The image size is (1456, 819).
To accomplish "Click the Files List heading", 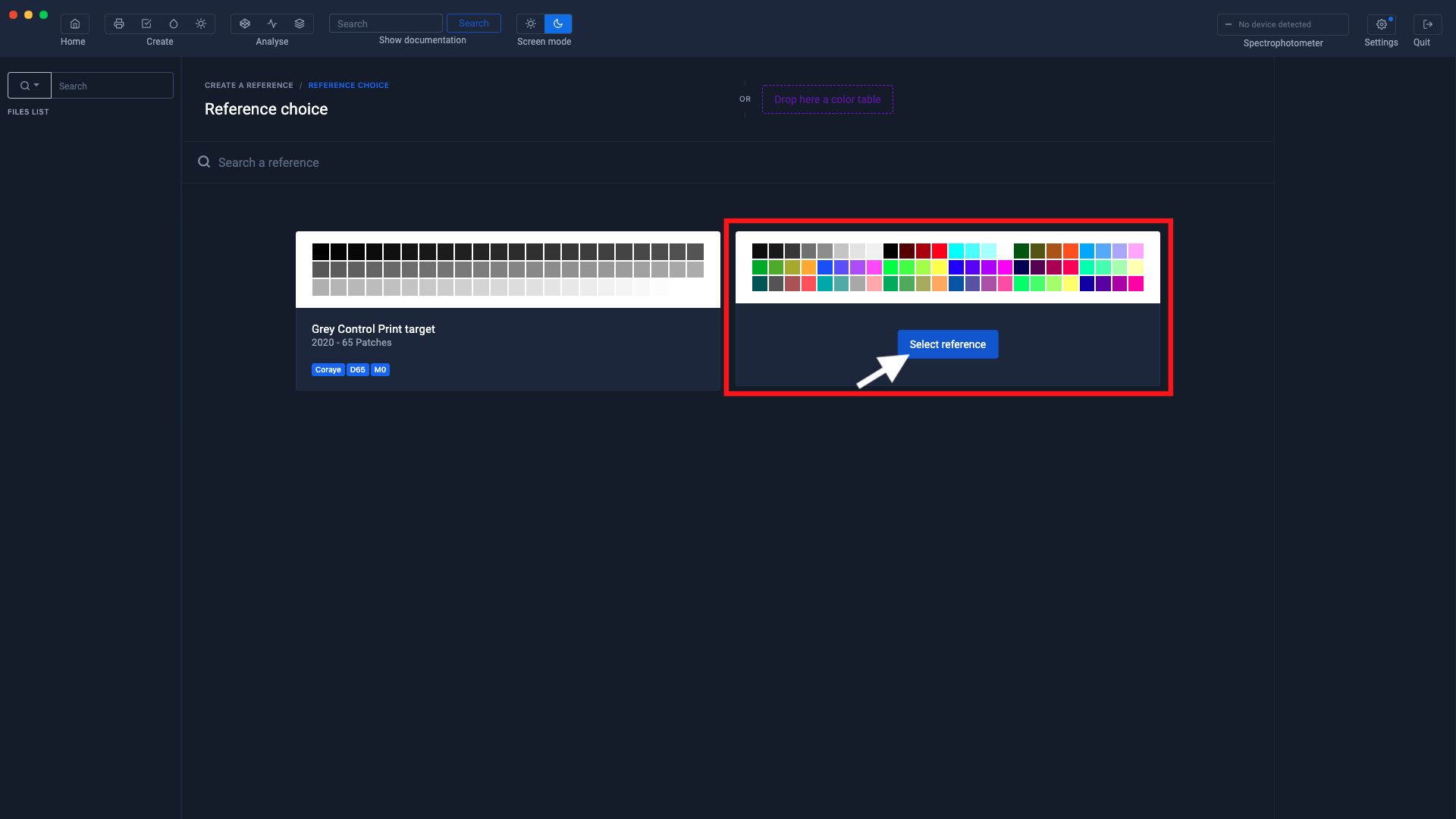I will click(x=28, y=111).
